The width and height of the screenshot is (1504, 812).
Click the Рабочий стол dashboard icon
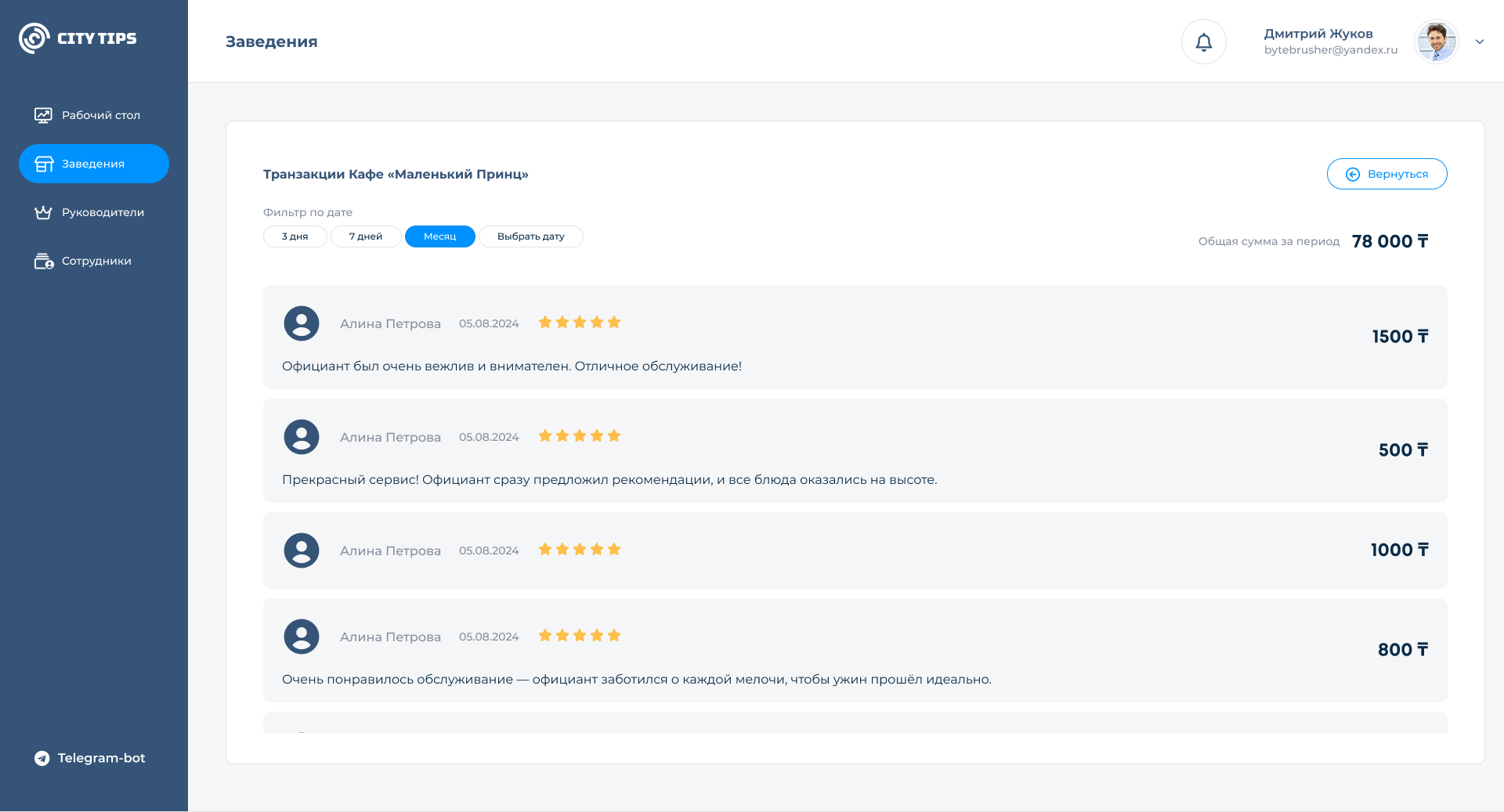(43, 115)
